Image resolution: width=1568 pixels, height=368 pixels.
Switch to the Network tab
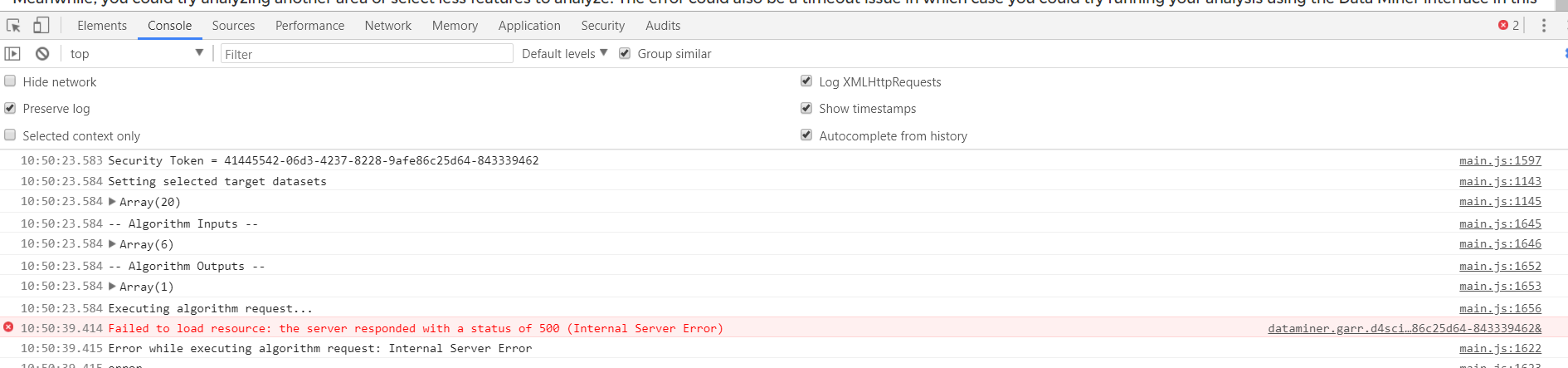[388, 26]
